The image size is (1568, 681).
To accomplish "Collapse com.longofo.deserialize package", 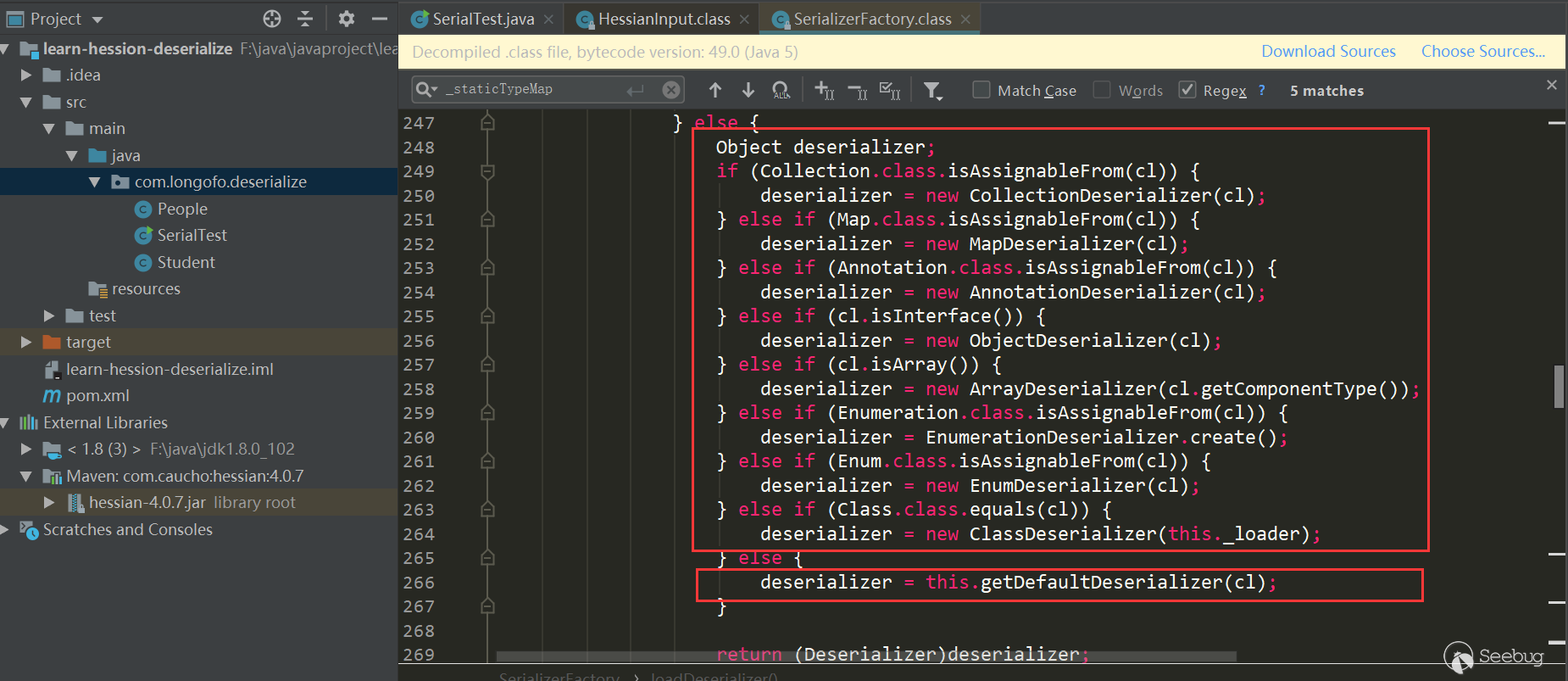I will pos(95,182).
